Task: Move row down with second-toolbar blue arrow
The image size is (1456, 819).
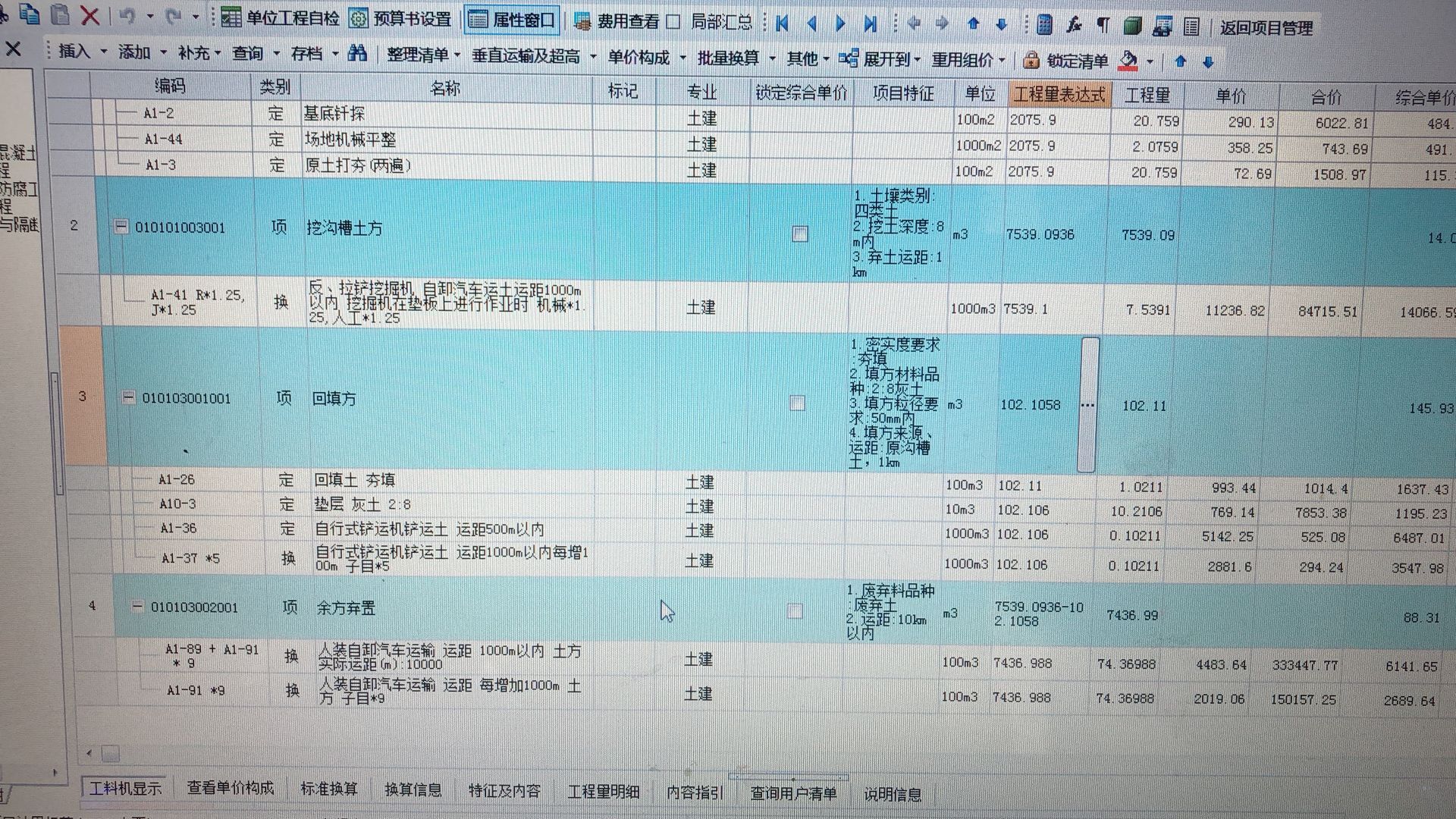Action: pos(1208,62)
